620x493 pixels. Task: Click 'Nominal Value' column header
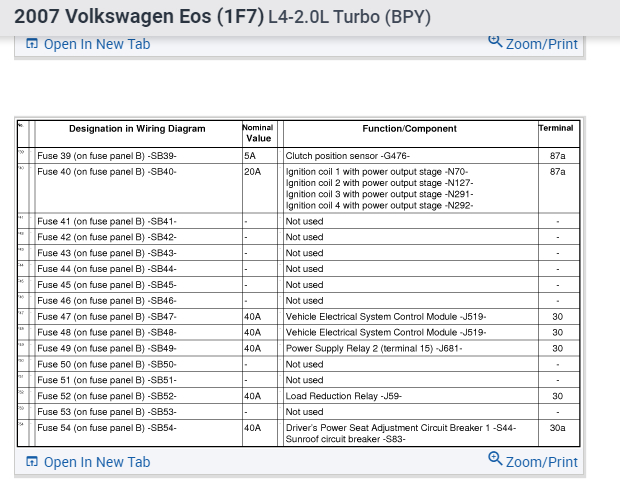tap(258, 133)
